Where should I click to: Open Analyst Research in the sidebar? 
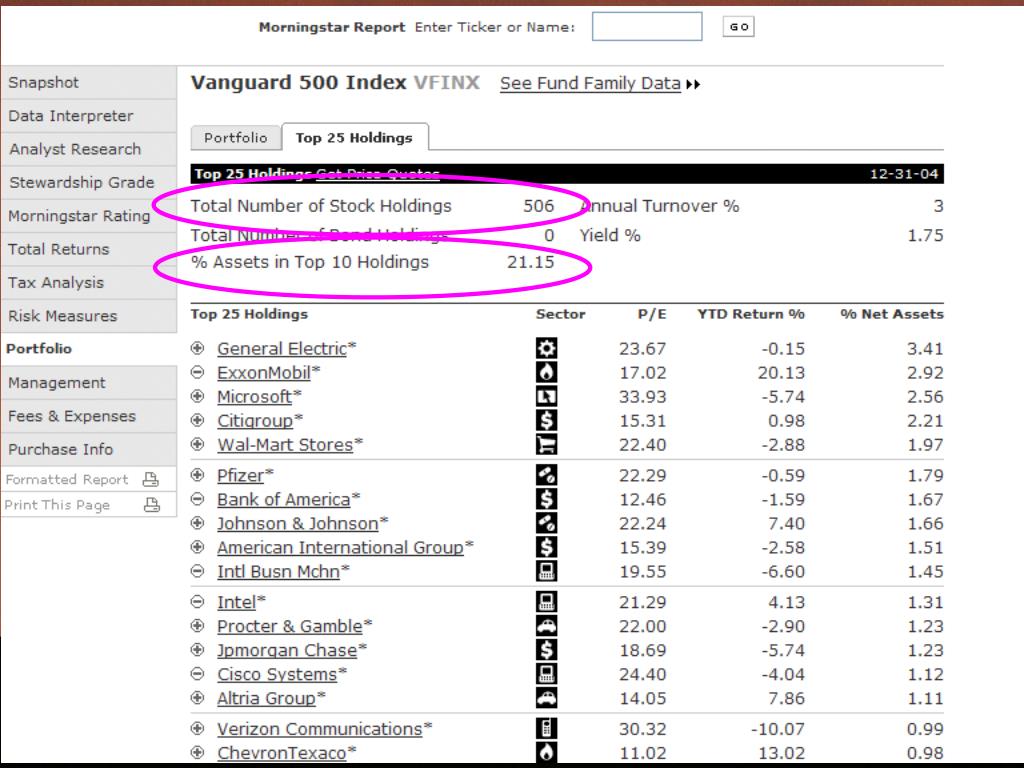[89, 149]
